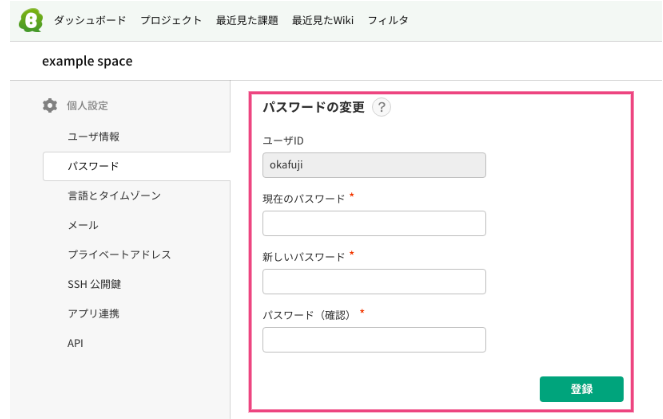Select パスワード in the sidebar
This screenshot has width=663, height=419.
(x=137, y=166)
